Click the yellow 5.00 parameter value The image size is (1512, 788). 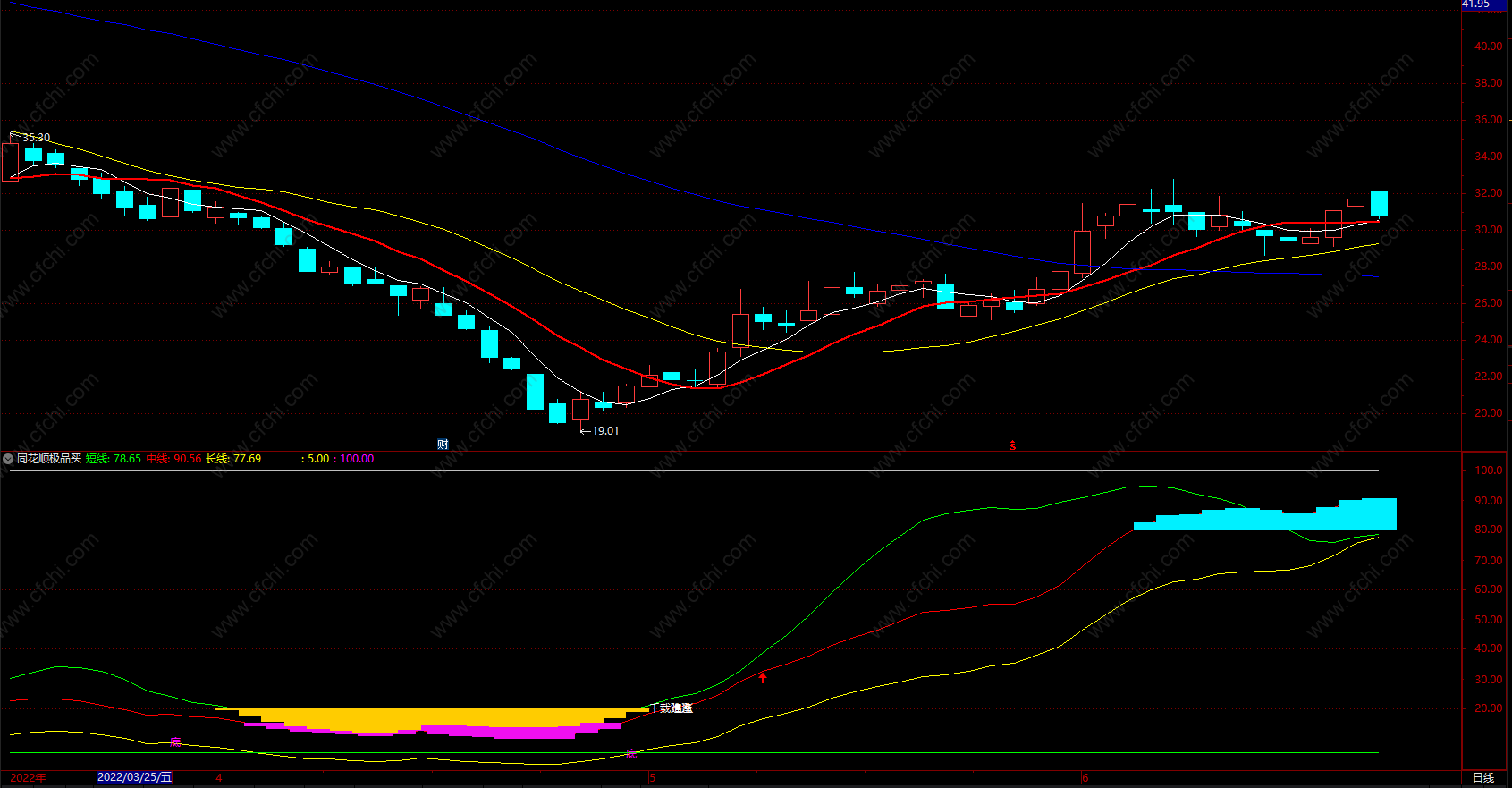click(x=318, y=459)
